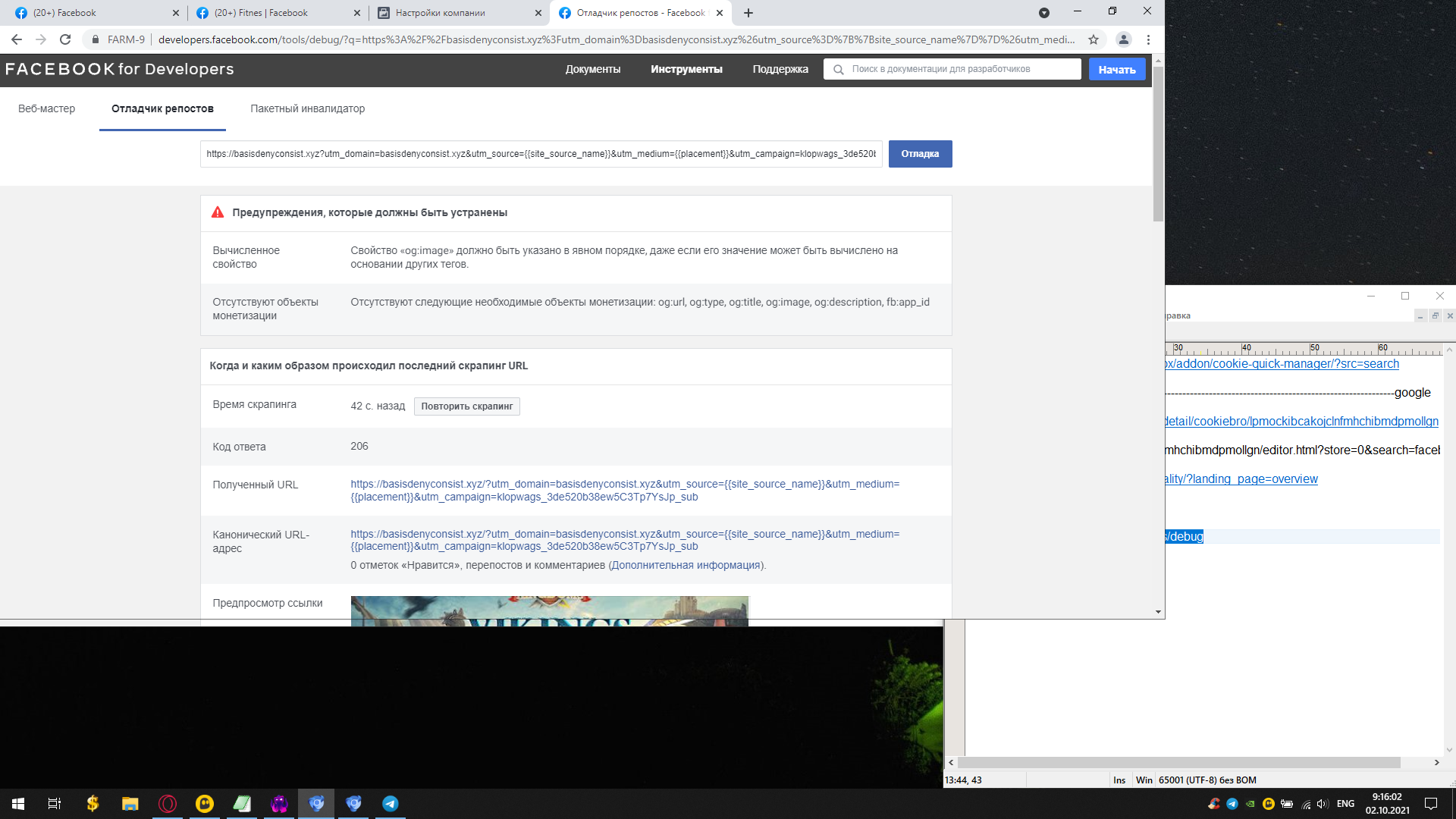The height and width of the screenshot is (819, 1456).
Task: Open the Windows Start menu
Action: coord(18,803)
